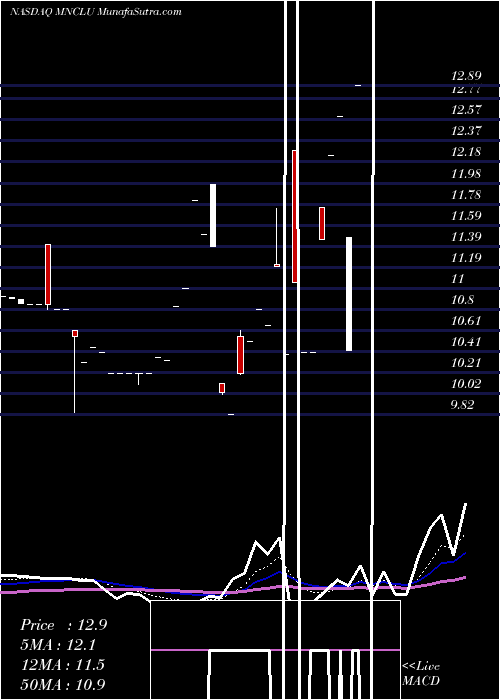This screenshot has width=500, height=700.
Task: Click the 5MA : 12.1 readout
Action: coord(58,645)
